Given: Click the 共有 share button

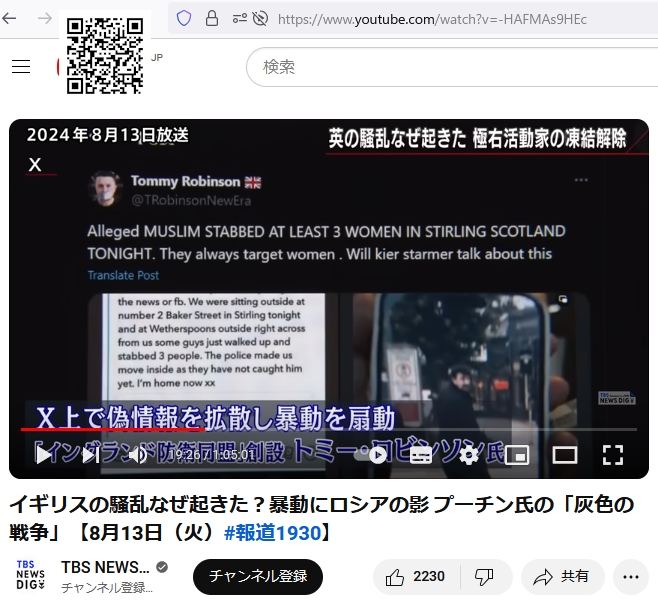Looking at the screenshot, I should coord(561,577).
